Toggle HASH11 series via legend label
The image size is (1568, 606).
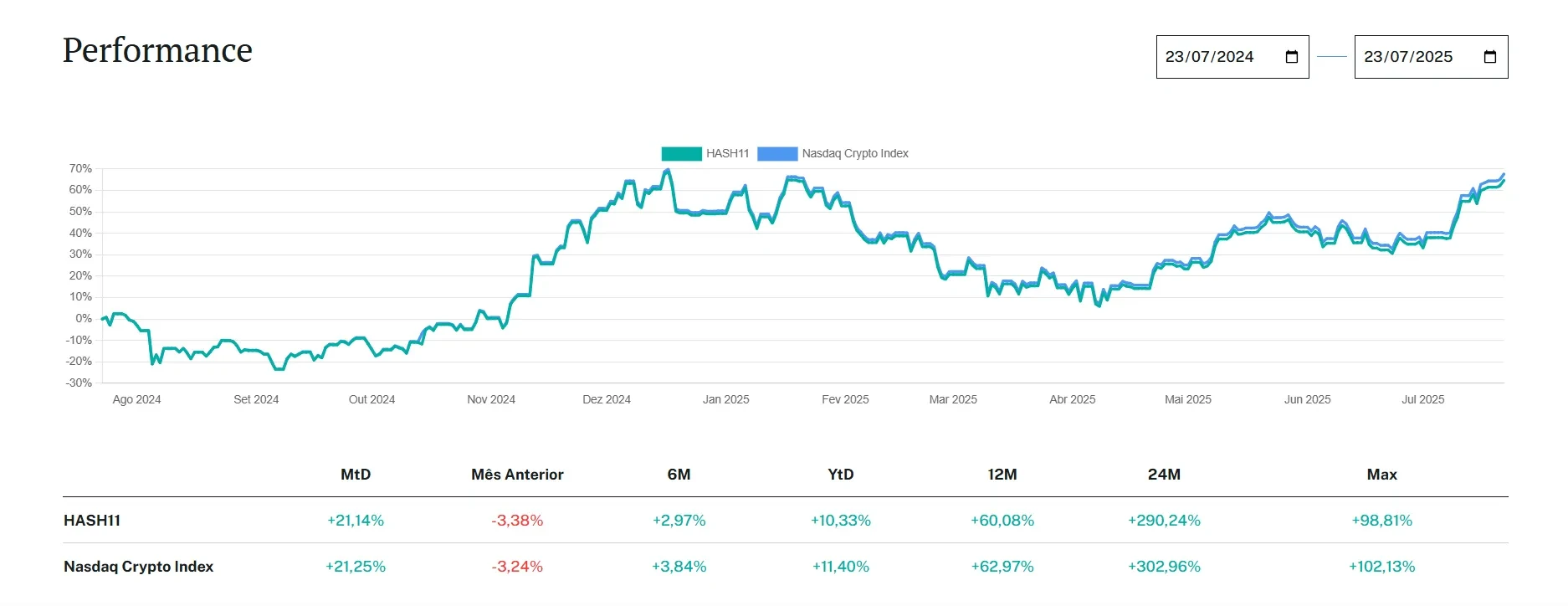point(727,154)
